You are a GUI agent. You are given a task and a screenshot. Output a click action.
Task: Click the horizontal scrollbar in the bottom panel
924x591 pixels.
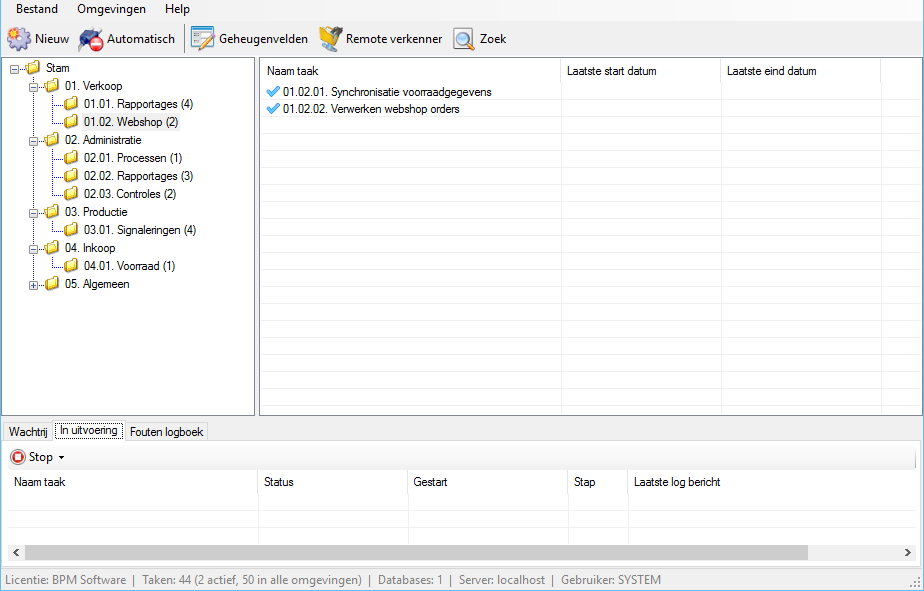pyautogui.click(x=415, y=552)
